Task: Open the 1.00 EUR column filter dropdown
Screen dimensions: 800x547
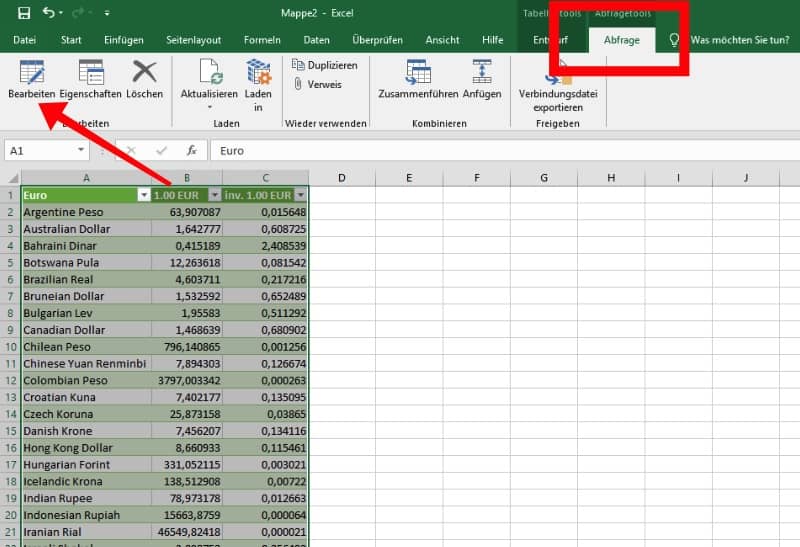Action: [213, 195]
